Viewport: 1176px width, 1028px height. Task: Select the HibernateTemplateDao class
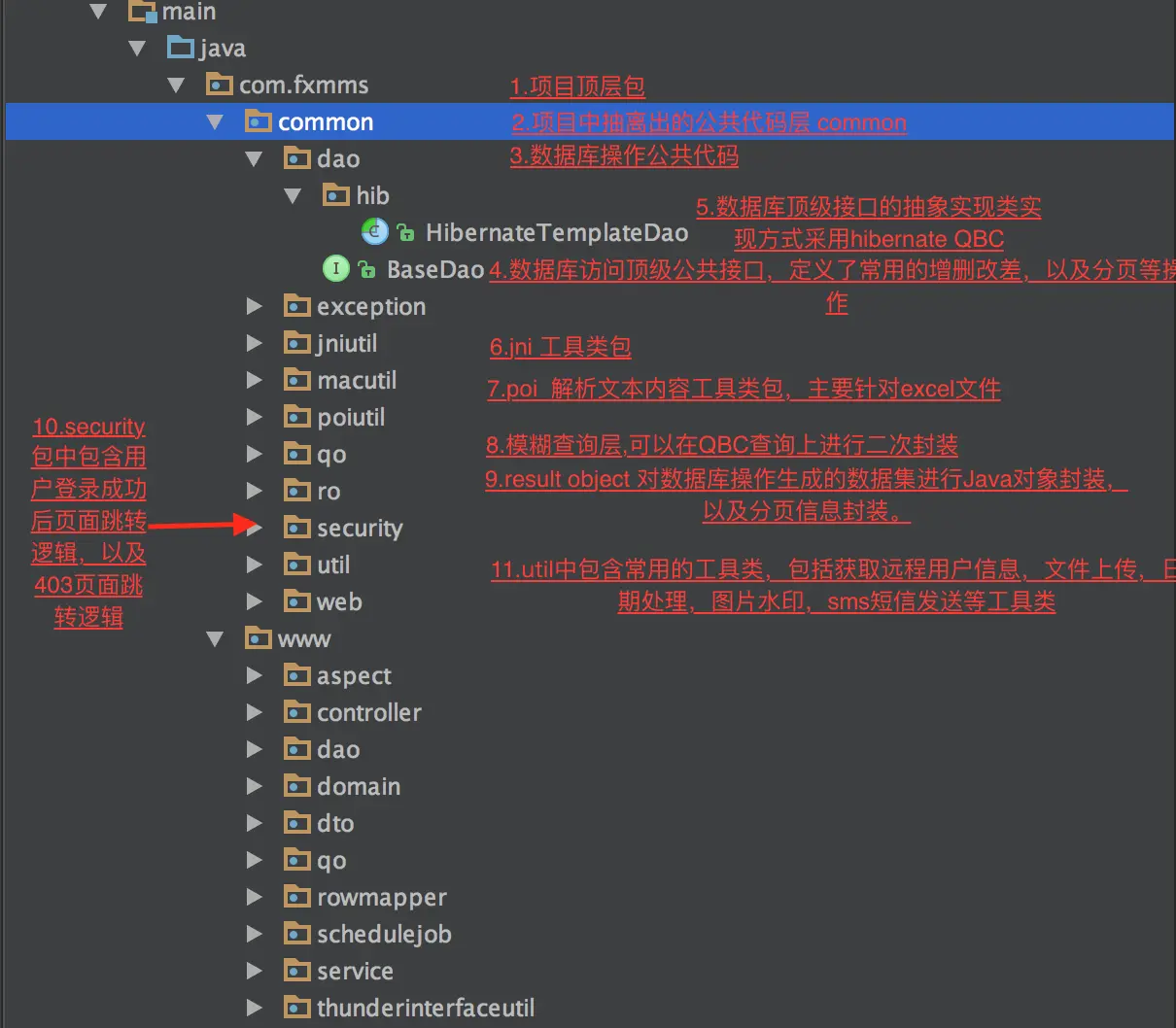[x=557, y=232]
